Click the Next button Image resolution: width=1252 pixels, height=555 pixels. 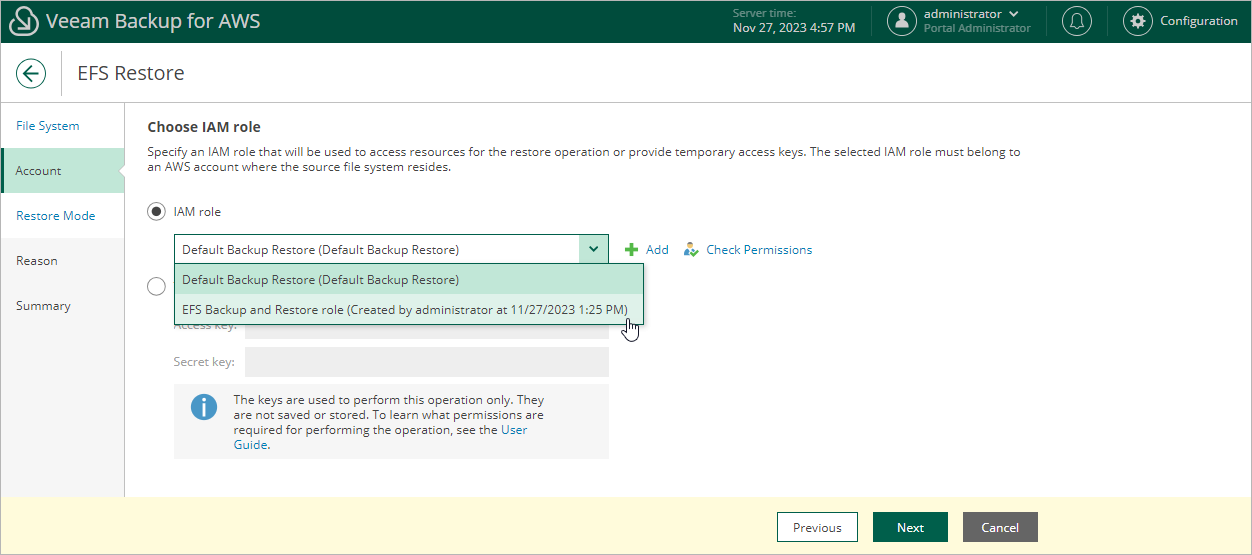(910, 527)
